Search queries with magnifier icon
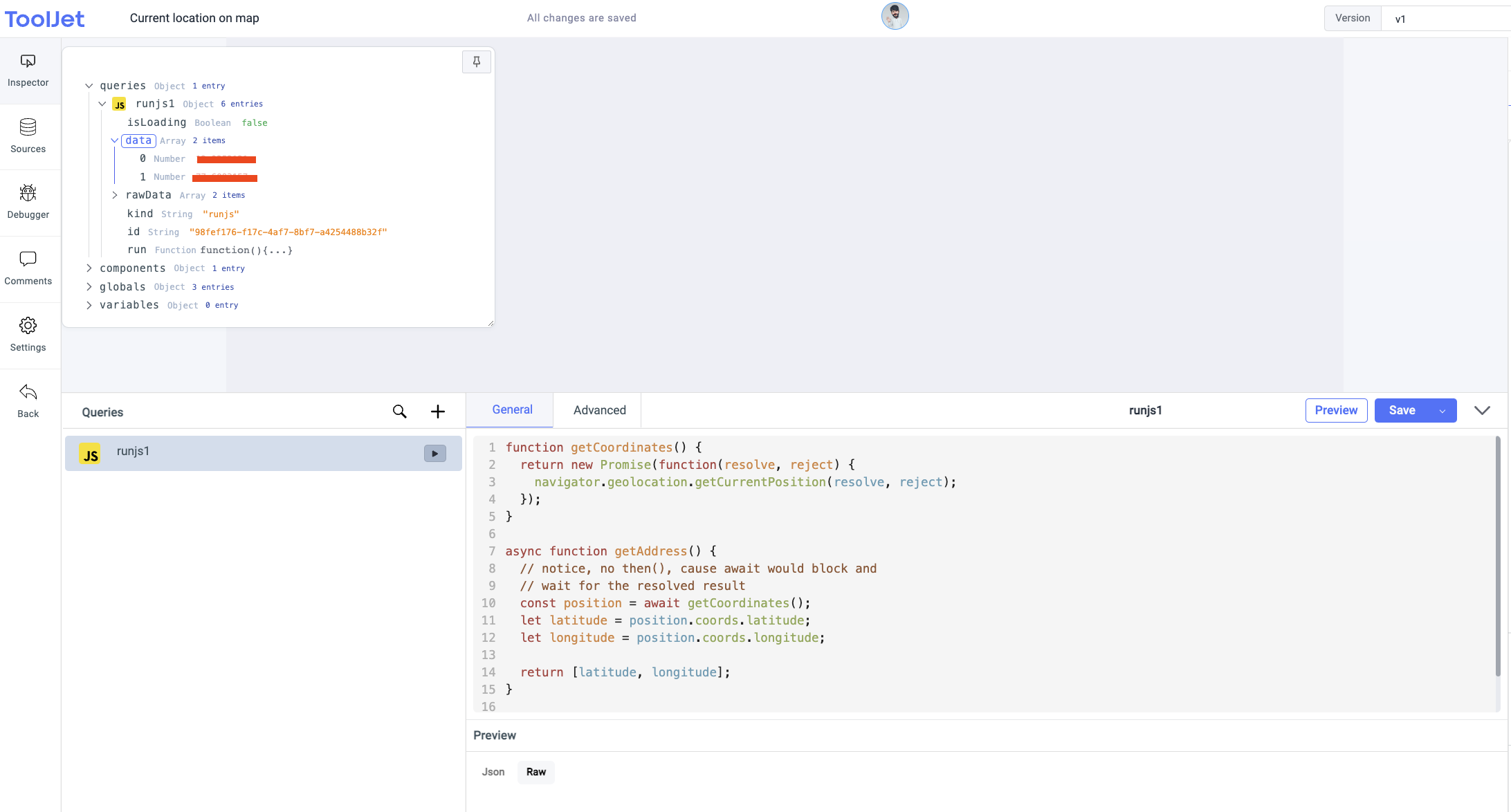 (x=399, y=412)
